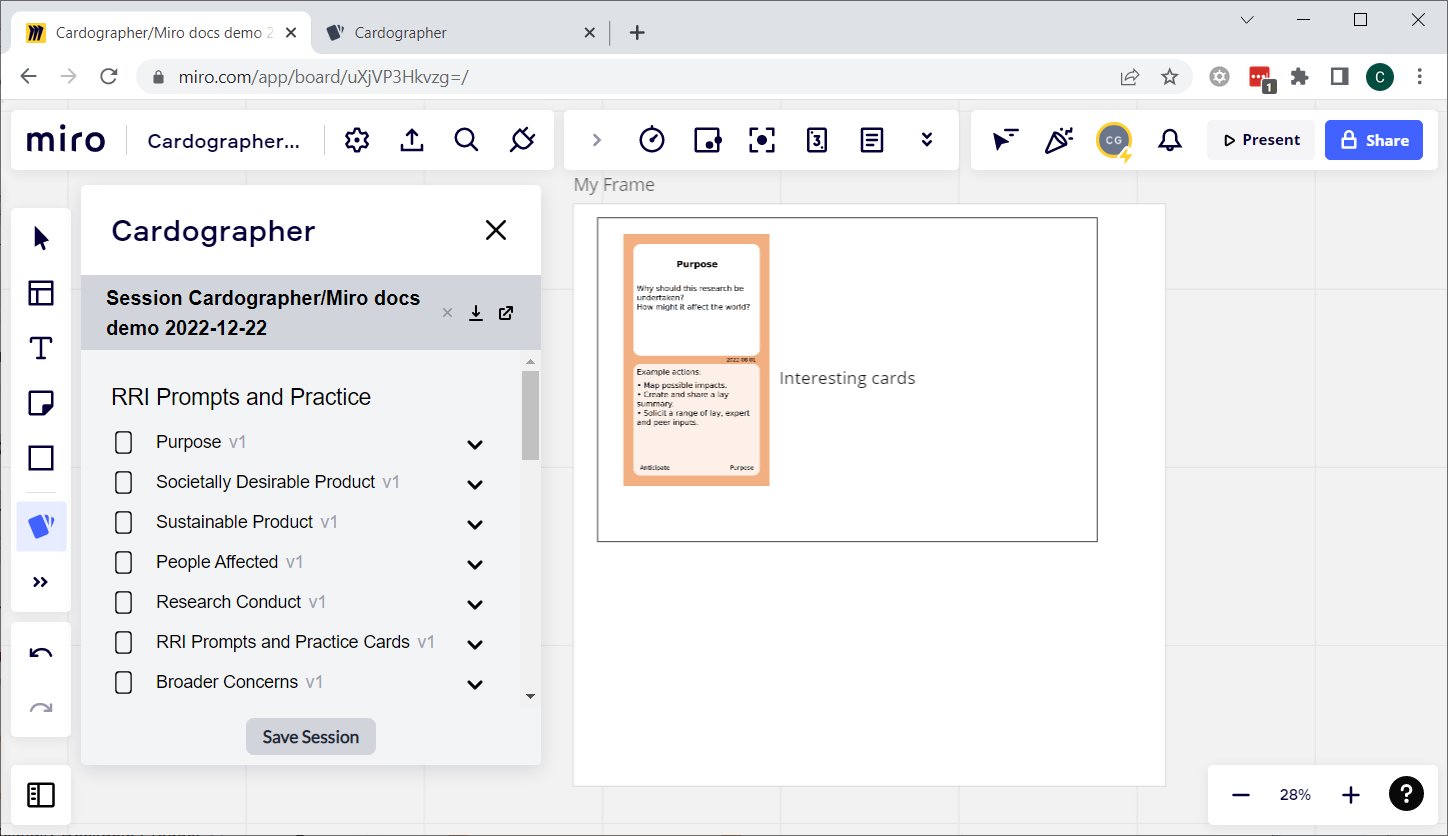1448x836 pixels.
Task: Open the notes panel
Action: (872, 140)
